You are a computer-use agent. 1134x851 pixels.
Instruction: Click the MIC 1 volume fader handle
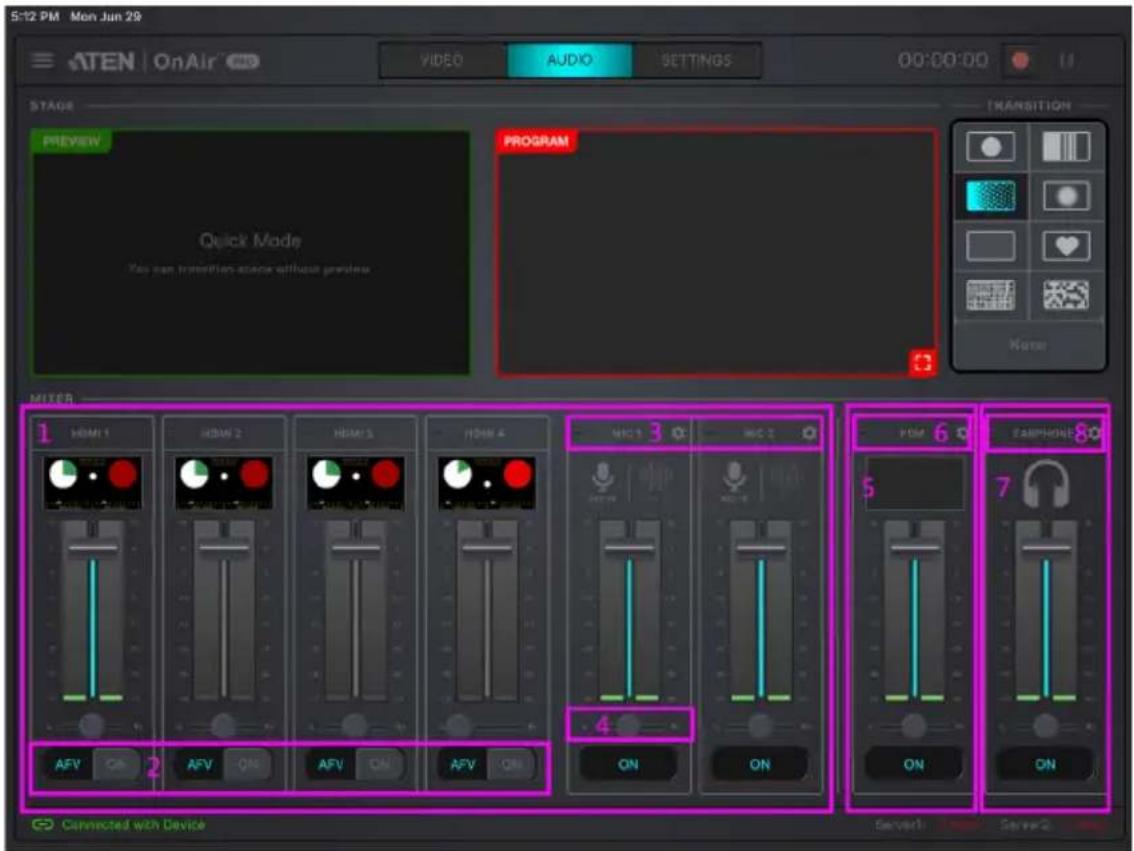(629, 548)
